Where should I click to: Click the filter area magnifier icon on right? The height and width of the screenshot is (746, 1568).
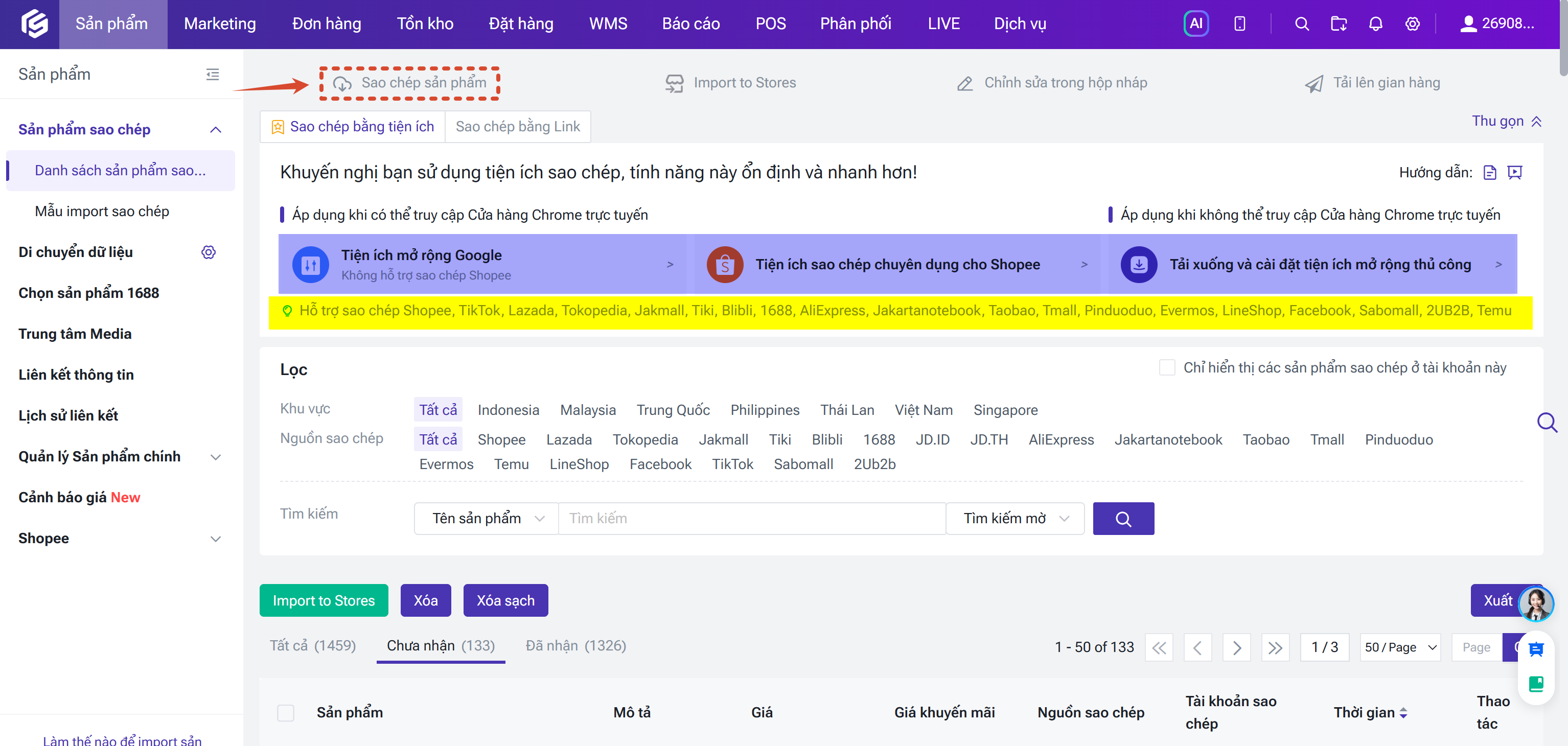(x=1547, y=422)
